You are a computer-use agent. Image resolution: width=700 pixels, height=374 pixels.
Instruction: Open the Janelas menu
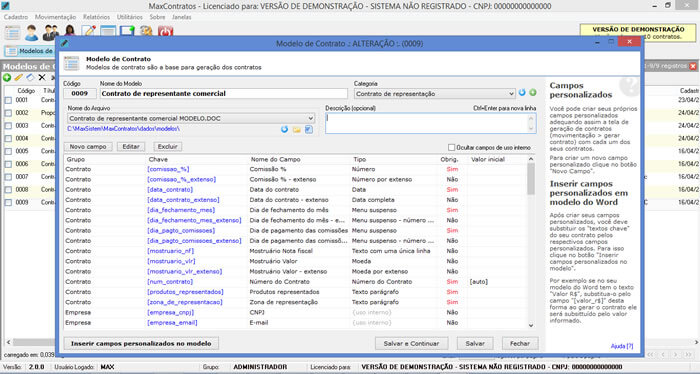182,17
